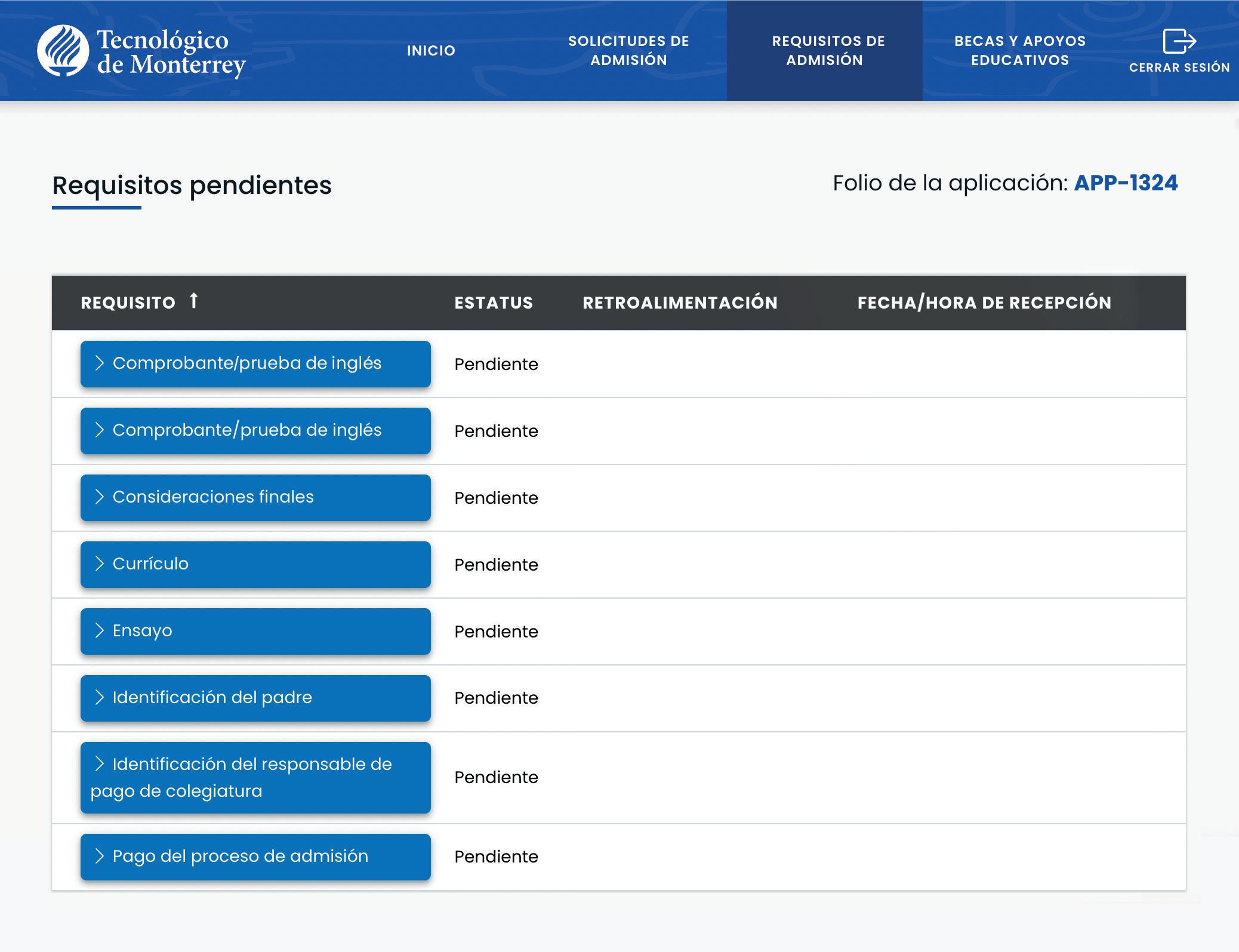Go to Inicio in navigation
This screenshot has width=1239, height=952.
coord(431,51)
